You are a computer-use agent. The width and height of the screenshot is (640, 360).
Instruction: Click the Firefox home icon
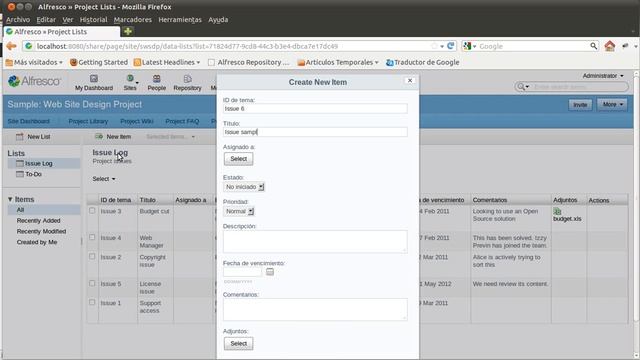click(610, 46)
